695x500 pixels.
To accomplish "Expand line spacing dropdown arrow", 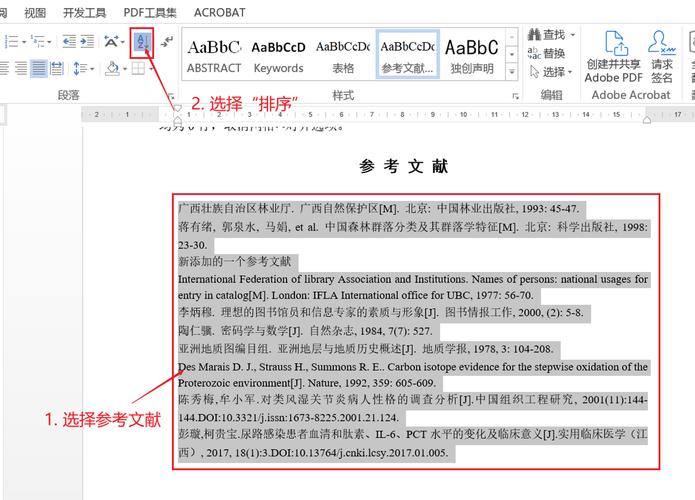I will tap(92, 69).
